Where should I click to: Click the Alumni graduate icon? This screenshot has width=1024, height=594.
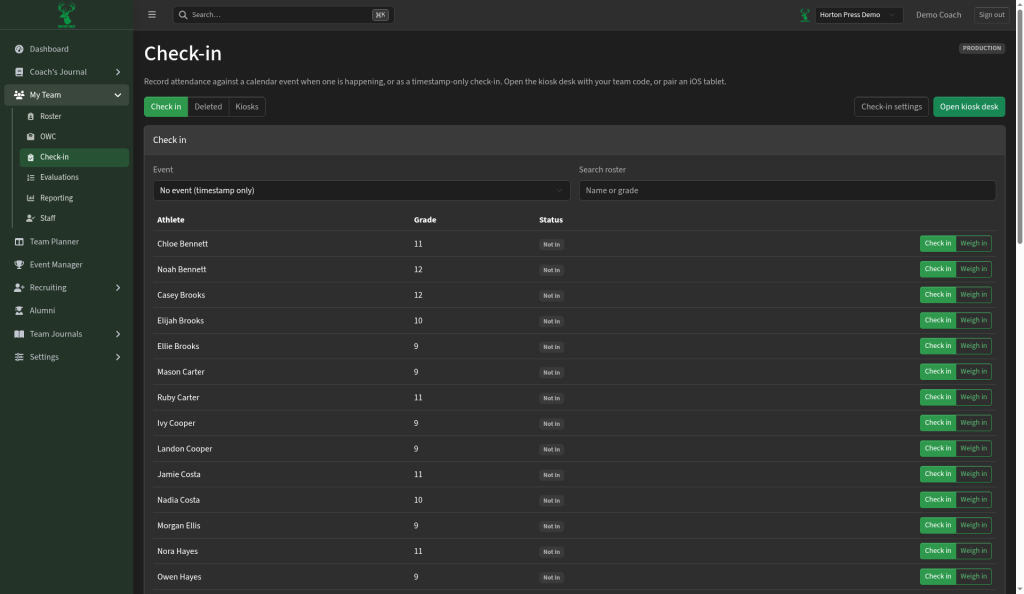(19, 311)
